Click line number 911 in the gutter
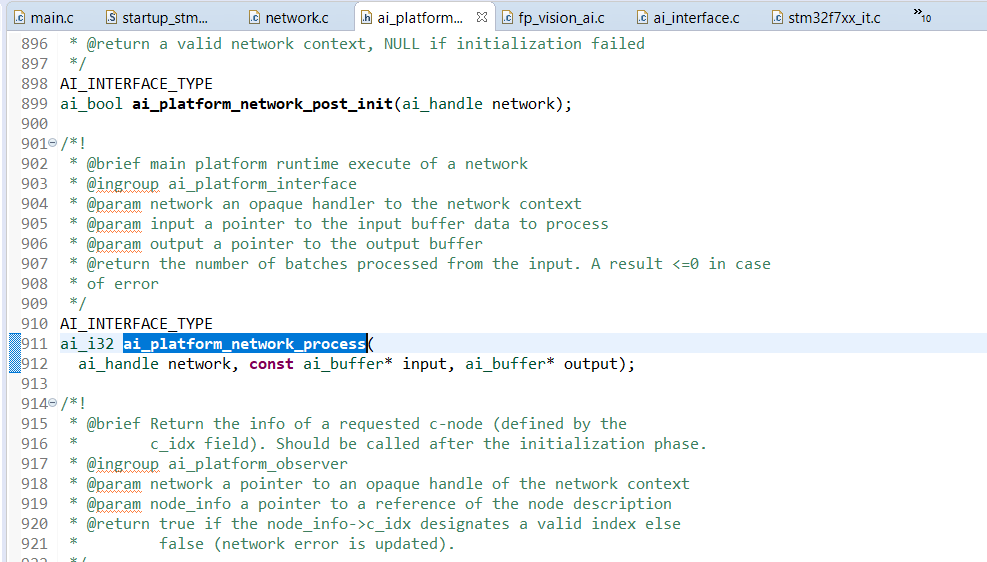 (35, 344)
